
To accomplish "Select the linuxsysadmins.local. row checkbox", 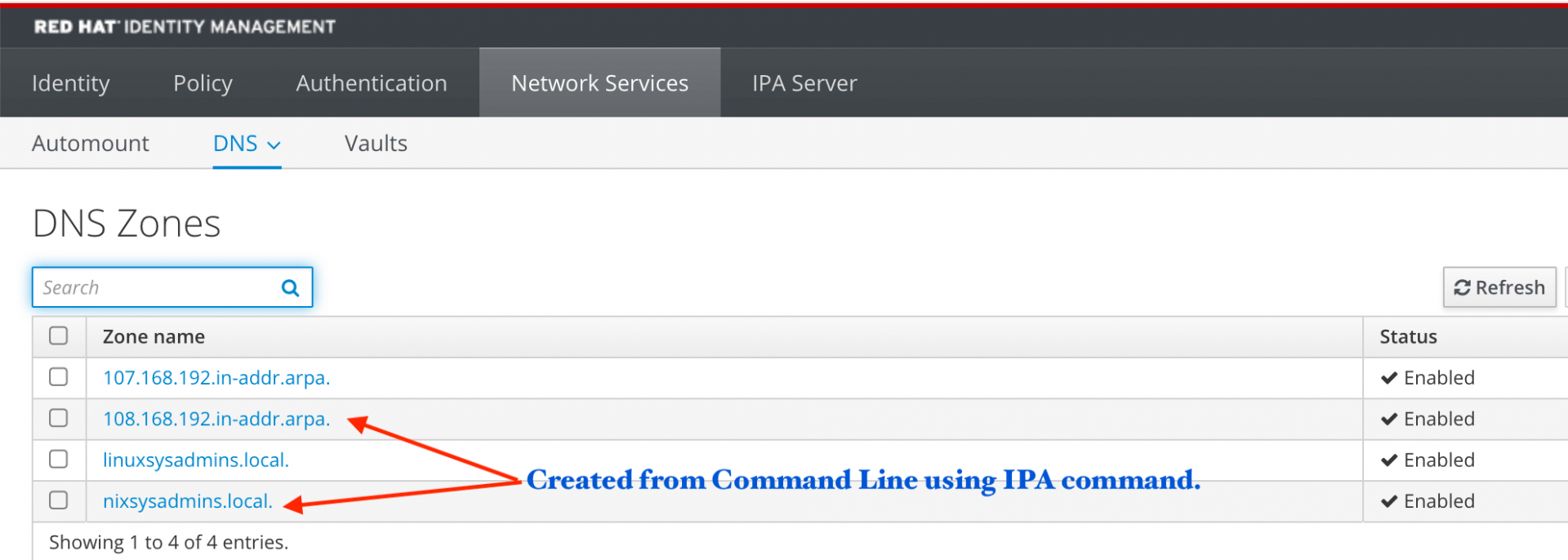I will click(x=58, y=459).
